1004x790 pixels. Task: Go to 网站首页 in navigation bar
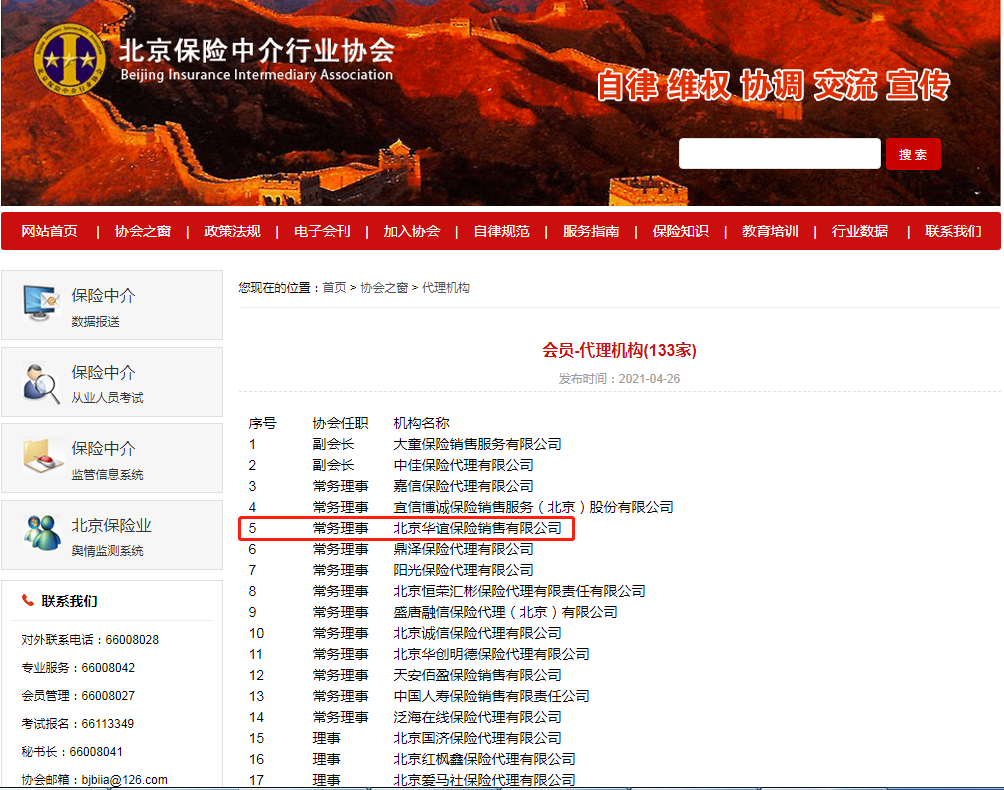[x=49, y=231]
